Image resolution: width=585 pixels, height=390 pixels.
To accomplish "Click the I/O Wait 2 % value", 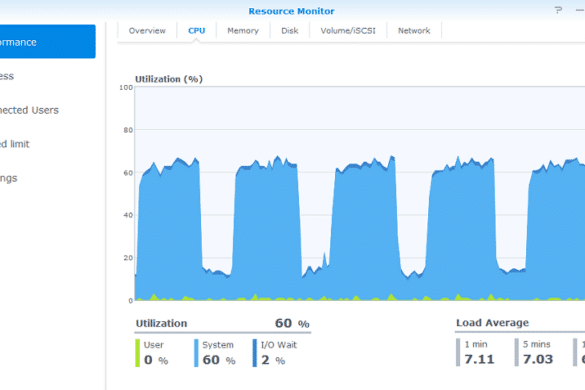I will (x=273, y=360).
